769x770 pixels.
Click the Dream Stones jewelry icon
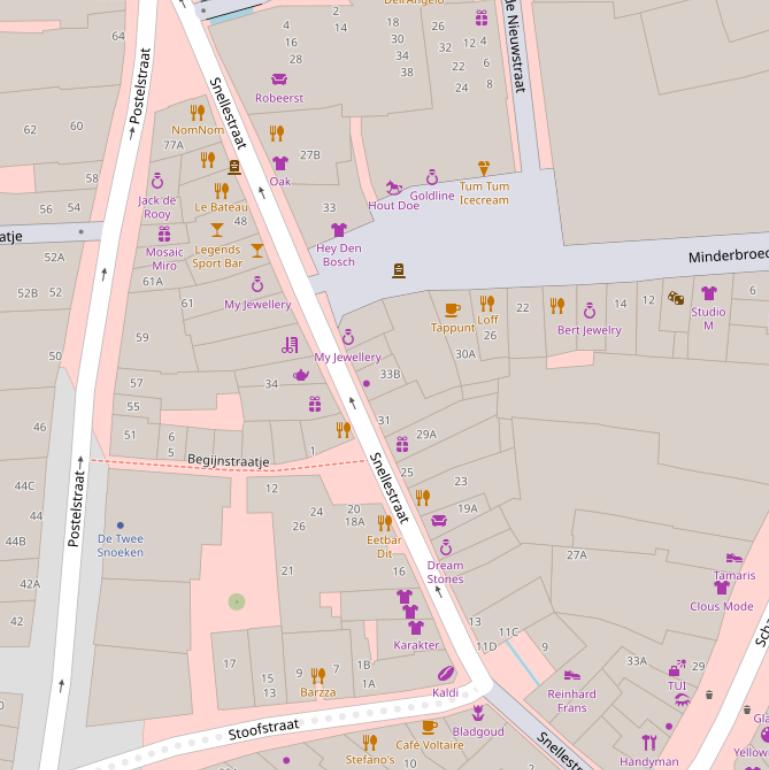pos(446,548)
